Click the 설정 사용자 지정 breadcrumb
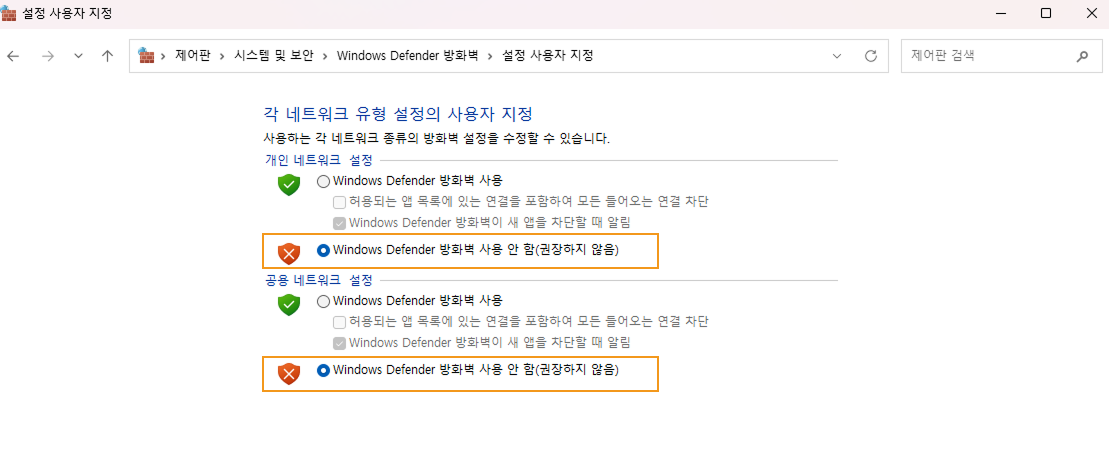 coord(547,56)
